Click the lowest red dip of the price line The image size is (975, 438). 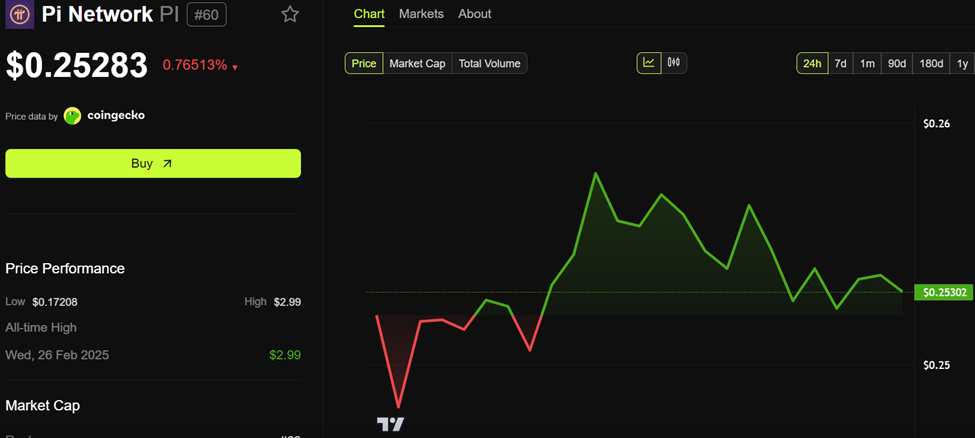click(399, 406)
